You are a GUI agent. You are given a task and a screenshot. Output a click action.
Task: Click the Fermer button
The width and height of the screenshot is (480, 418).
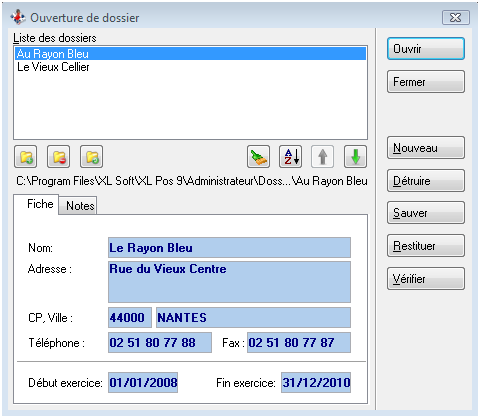[426, 81]
